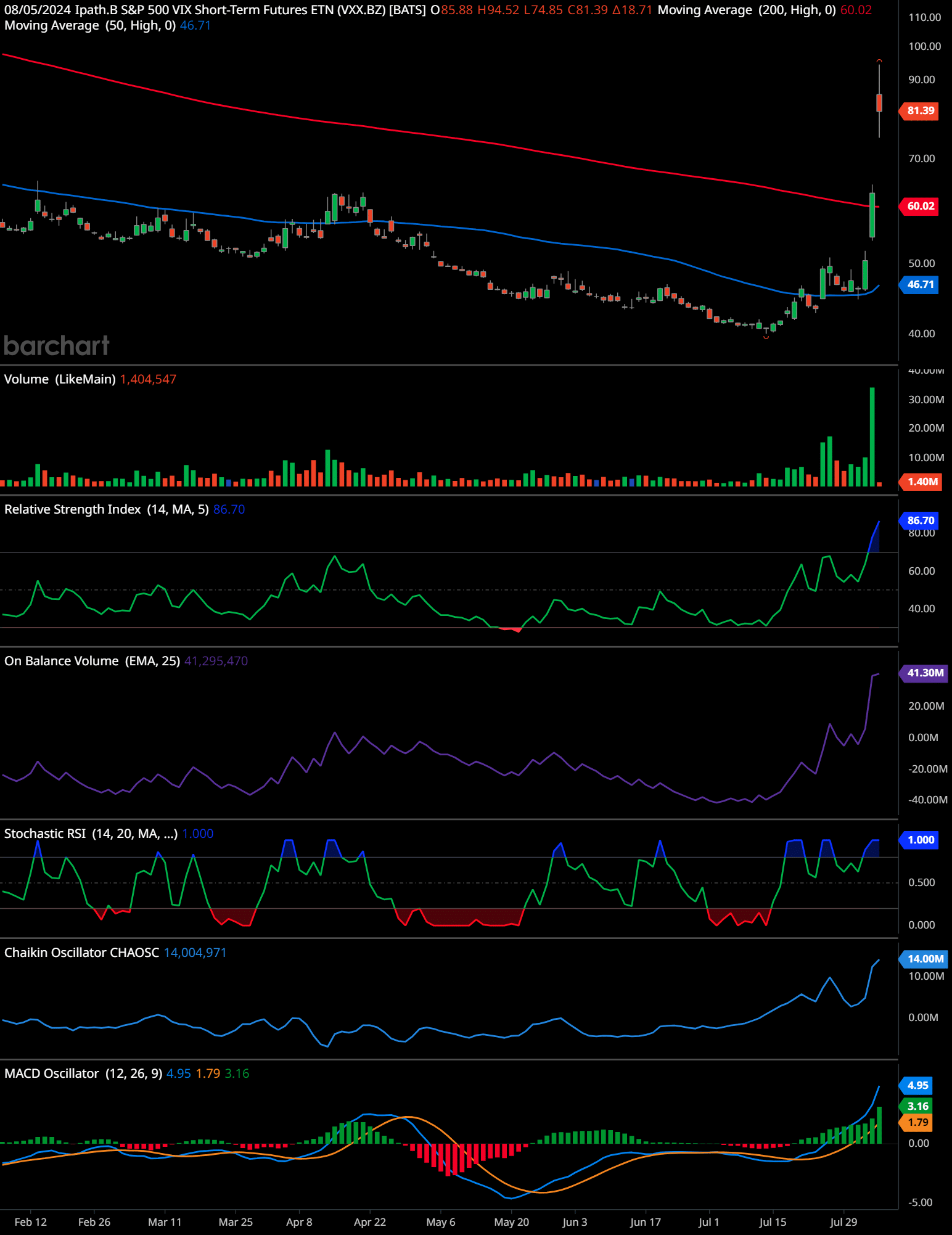Viewport: 952px width, 1235px height.
Task: Click the 81.39 last price tag
Action: click(x=919, y=111)
